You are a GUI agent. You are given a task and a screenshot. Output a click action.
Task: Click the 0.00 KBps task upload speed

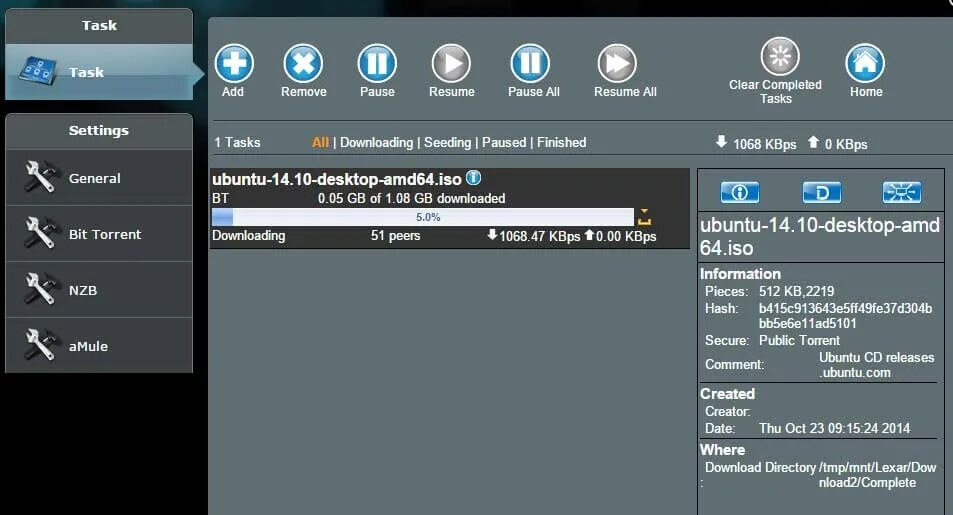625,236
